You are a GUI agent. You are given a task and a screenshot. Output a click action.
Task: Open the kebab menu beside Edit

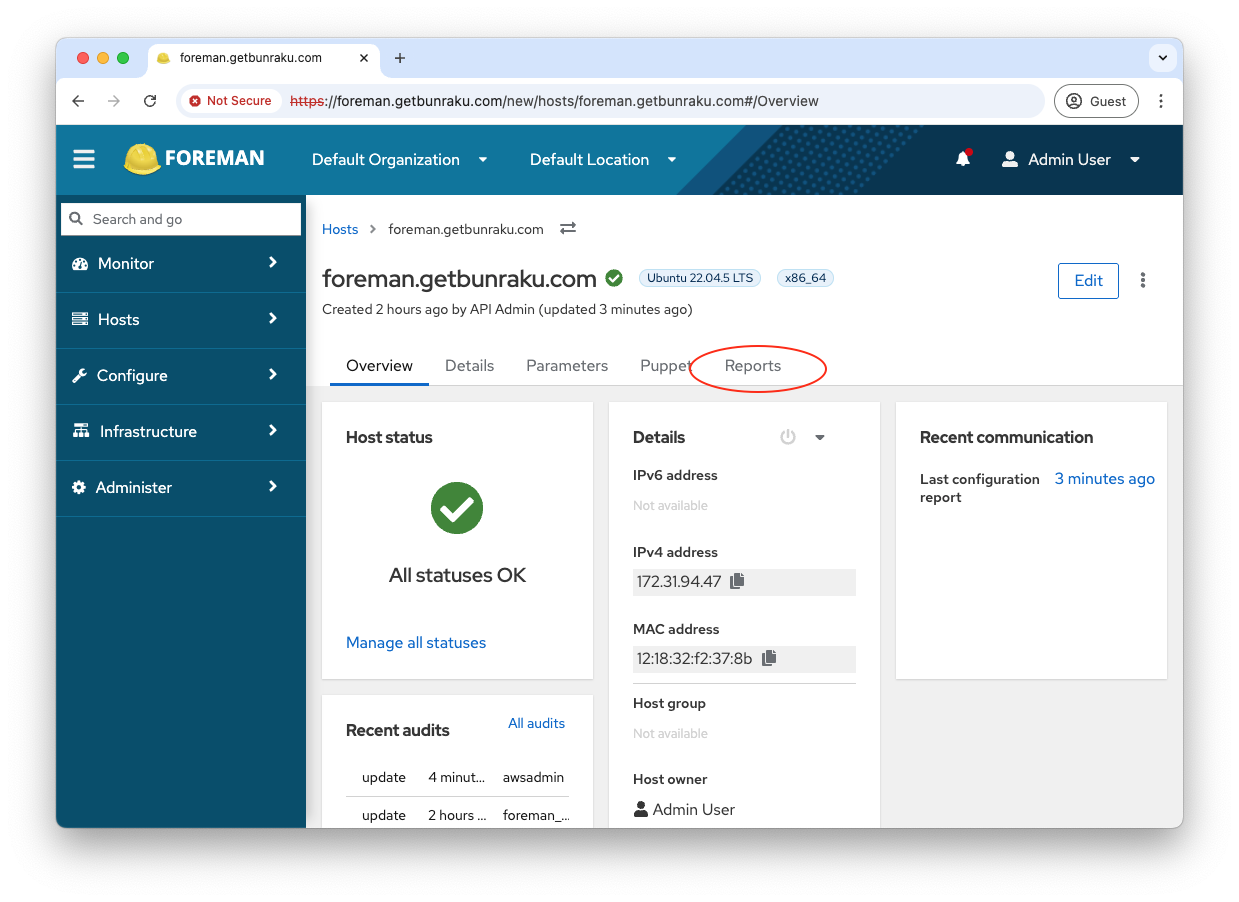click(1143, 281)
